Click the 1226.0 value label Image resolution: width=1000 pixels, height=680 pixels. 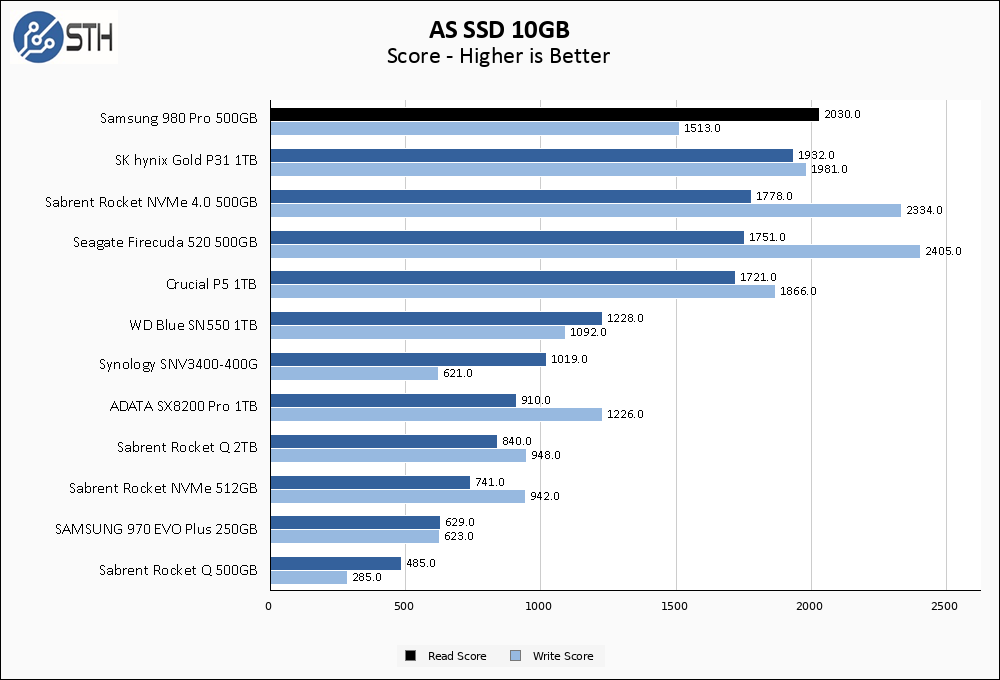click(625, 414)
